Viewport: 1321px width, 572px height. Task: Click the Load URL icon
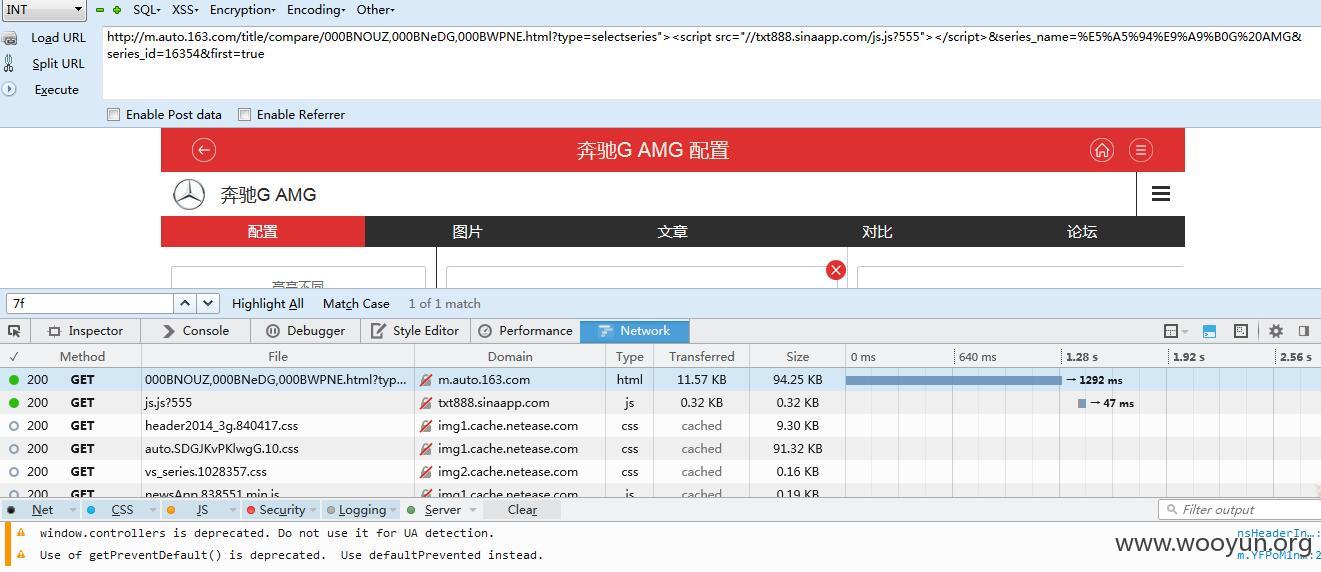10,38
